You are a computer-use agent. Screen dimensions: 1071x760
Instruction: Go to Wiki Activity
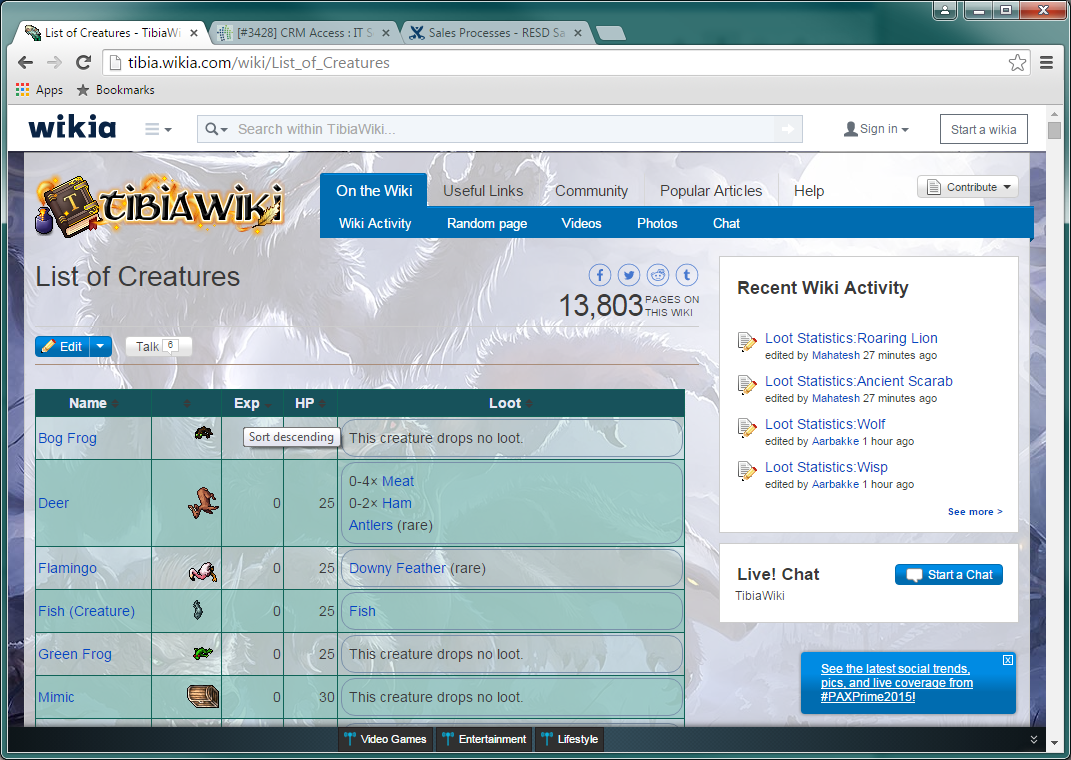tap(375, 223)
